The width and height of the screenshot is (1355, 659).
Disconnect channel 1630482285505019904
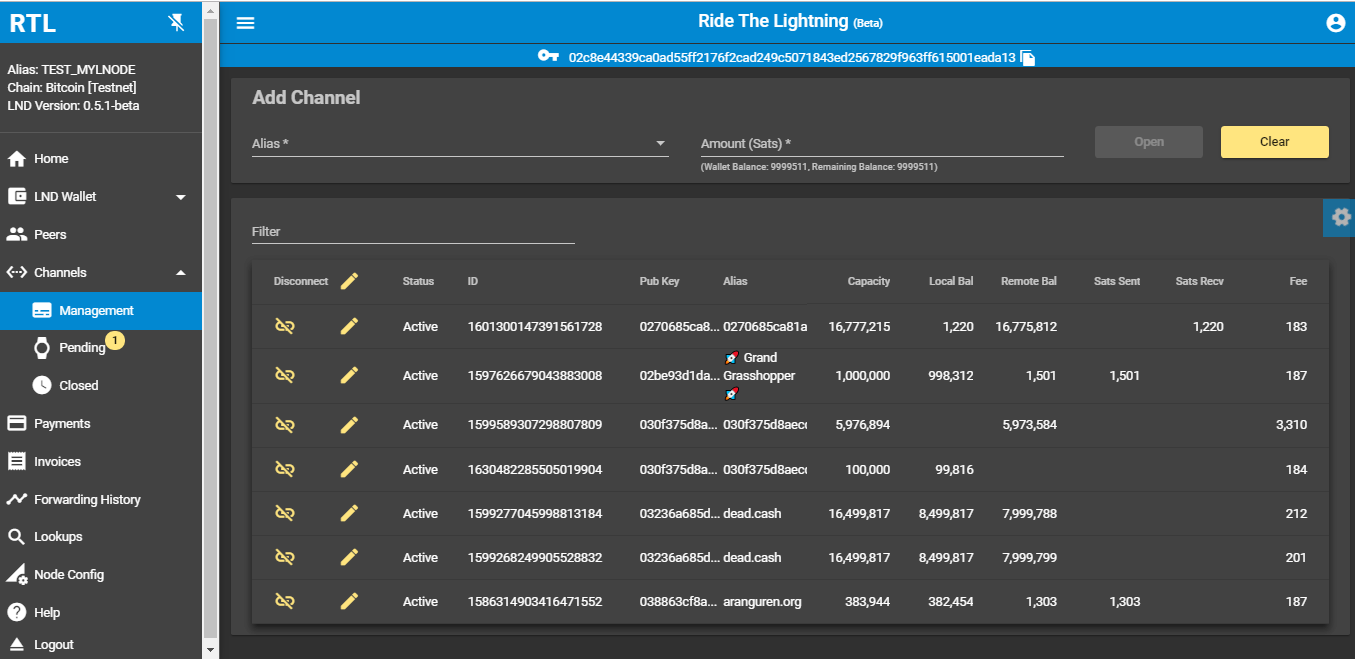(285, 469)
